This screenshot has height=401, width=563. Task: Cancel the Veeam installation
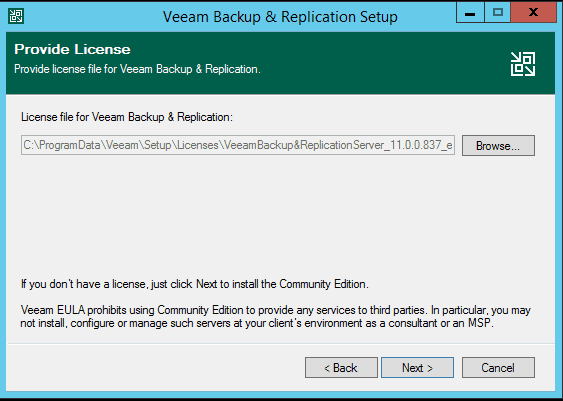(x=498, y=368)
